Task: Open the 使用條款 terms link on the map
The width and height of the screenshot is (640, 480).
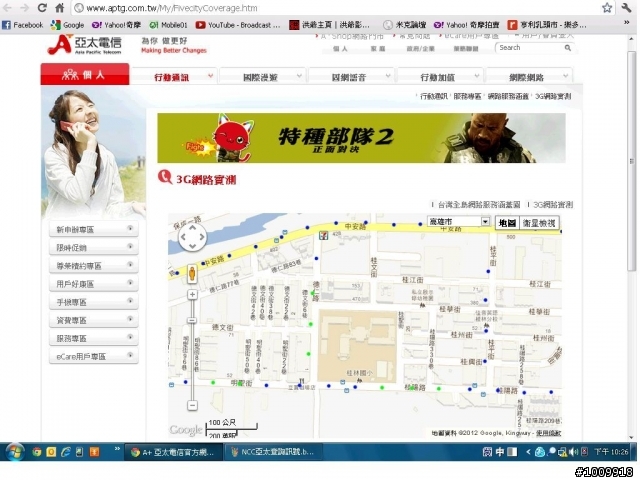Action: (548, 433)
